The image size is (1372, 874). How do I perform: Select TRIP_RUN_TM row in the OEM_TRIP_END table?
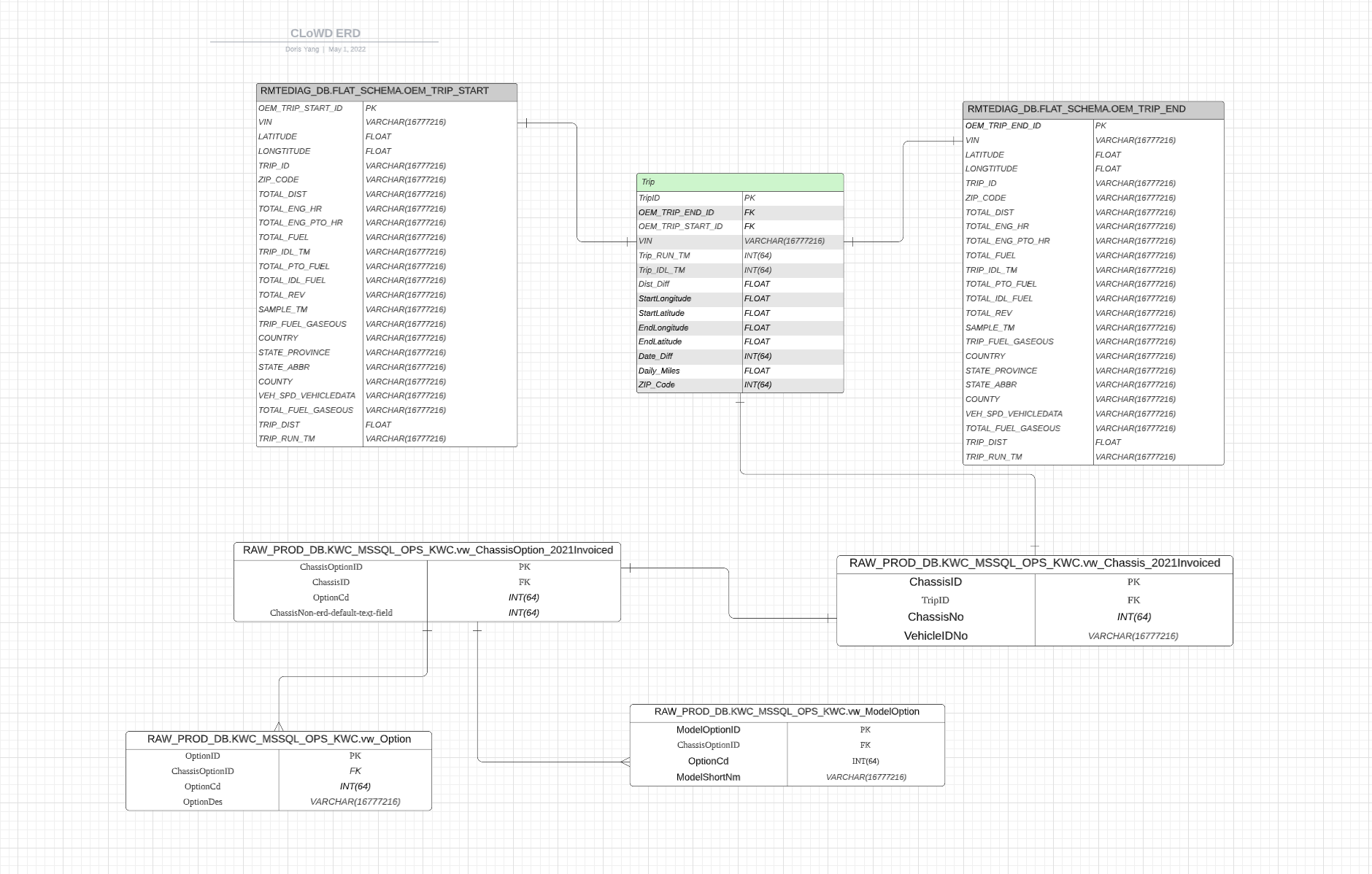(993, 457)
